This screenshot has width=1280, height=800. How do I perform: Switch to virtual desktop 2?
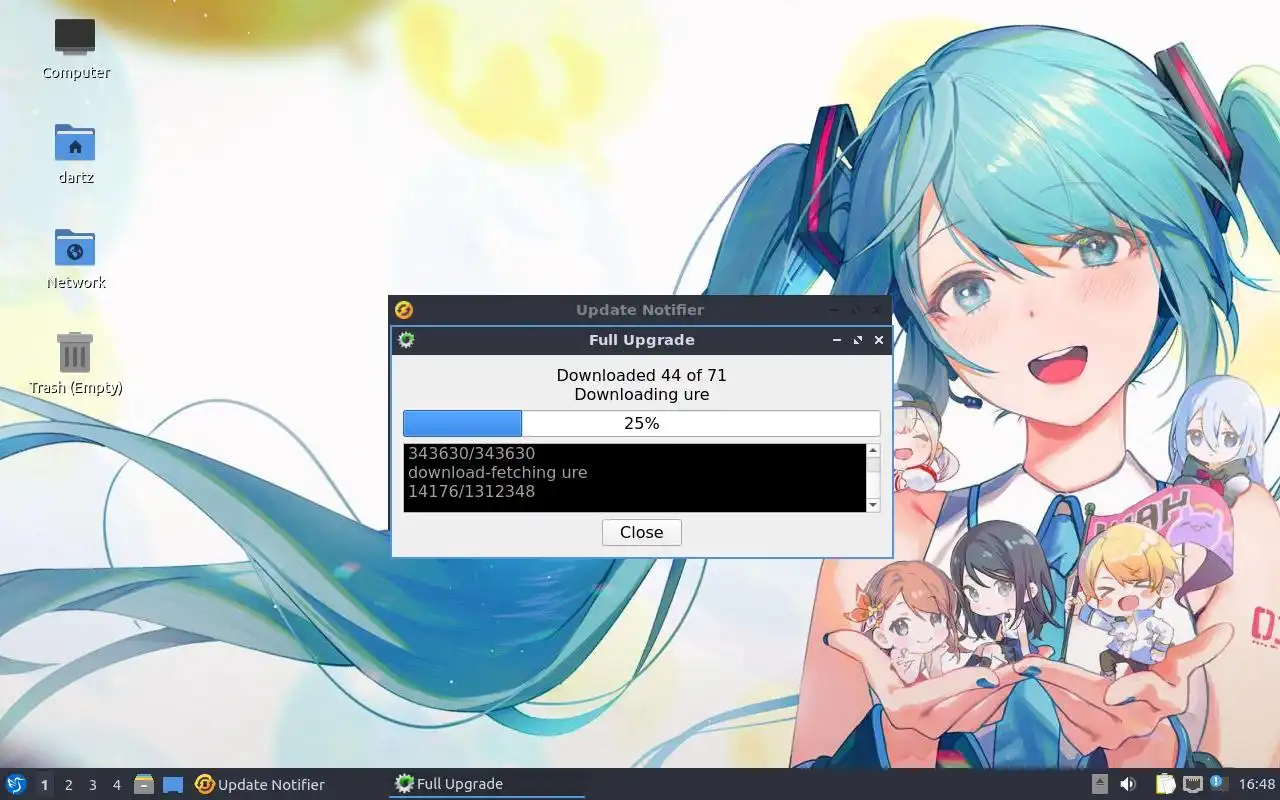click(x=68, y=785)
